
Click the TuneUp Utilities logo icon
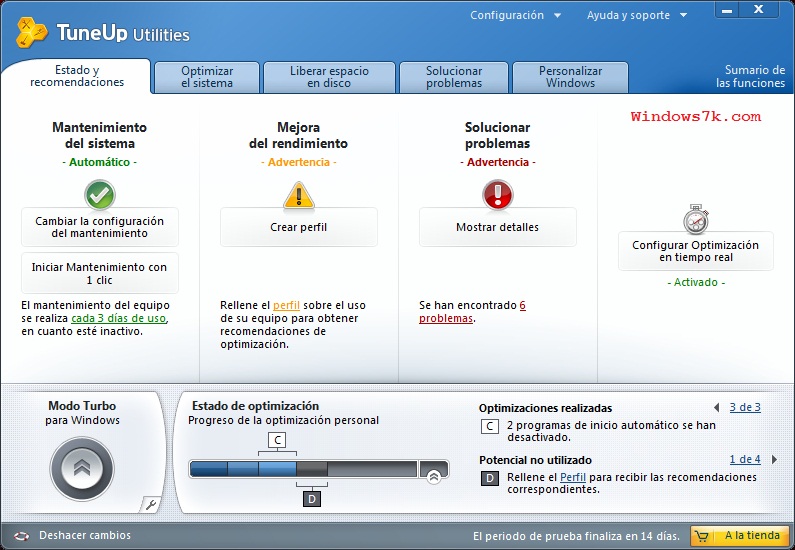tap(31, 32)
